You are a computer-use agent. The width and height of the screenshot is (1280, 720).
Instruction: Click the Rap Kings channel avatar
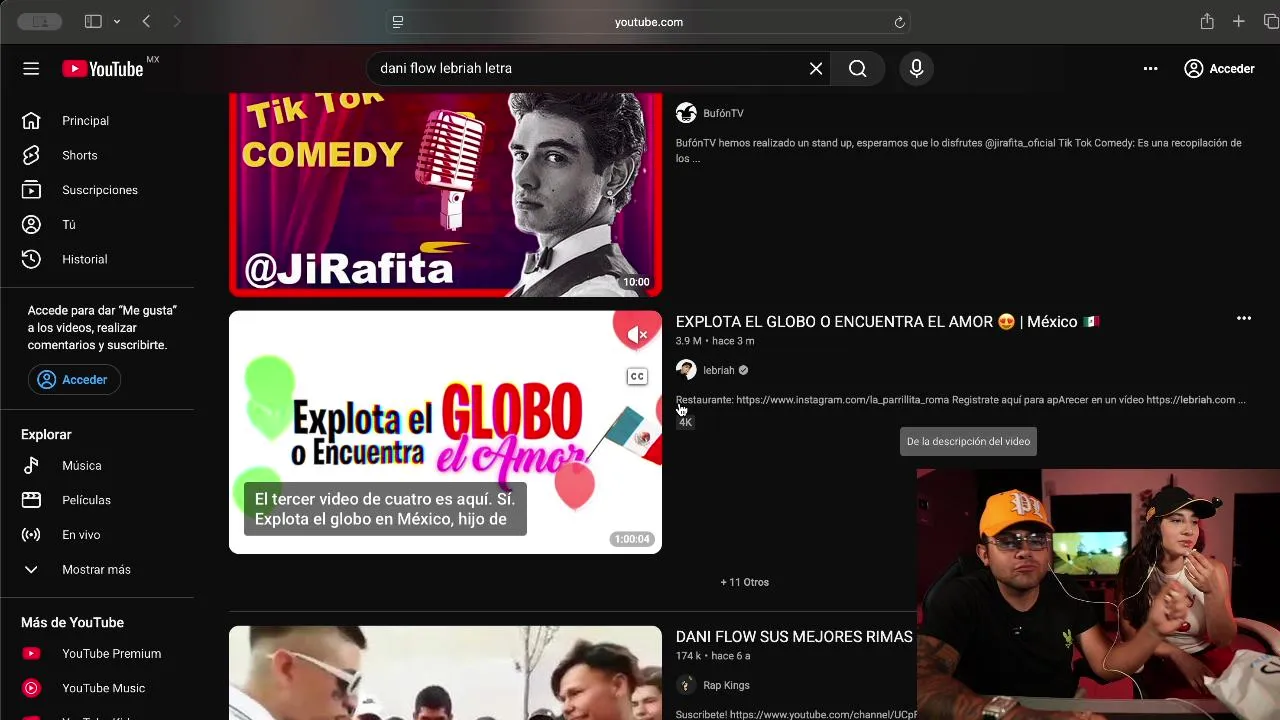686,685
